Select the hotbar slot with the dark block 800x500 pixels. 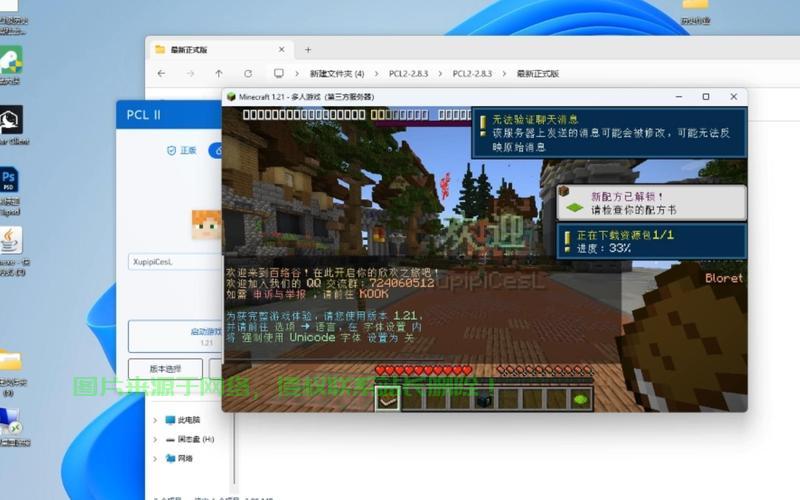tap(484, 399)
